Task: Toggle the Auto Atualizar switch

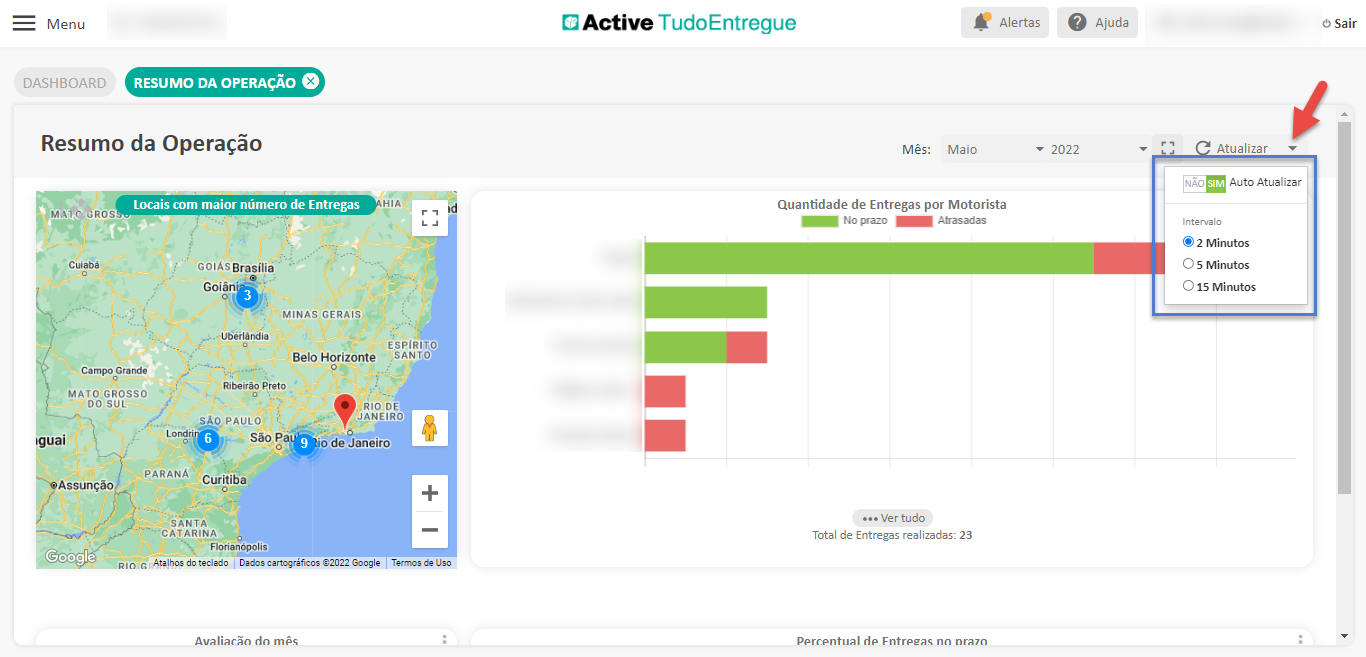Action: tap(1204, 183)
